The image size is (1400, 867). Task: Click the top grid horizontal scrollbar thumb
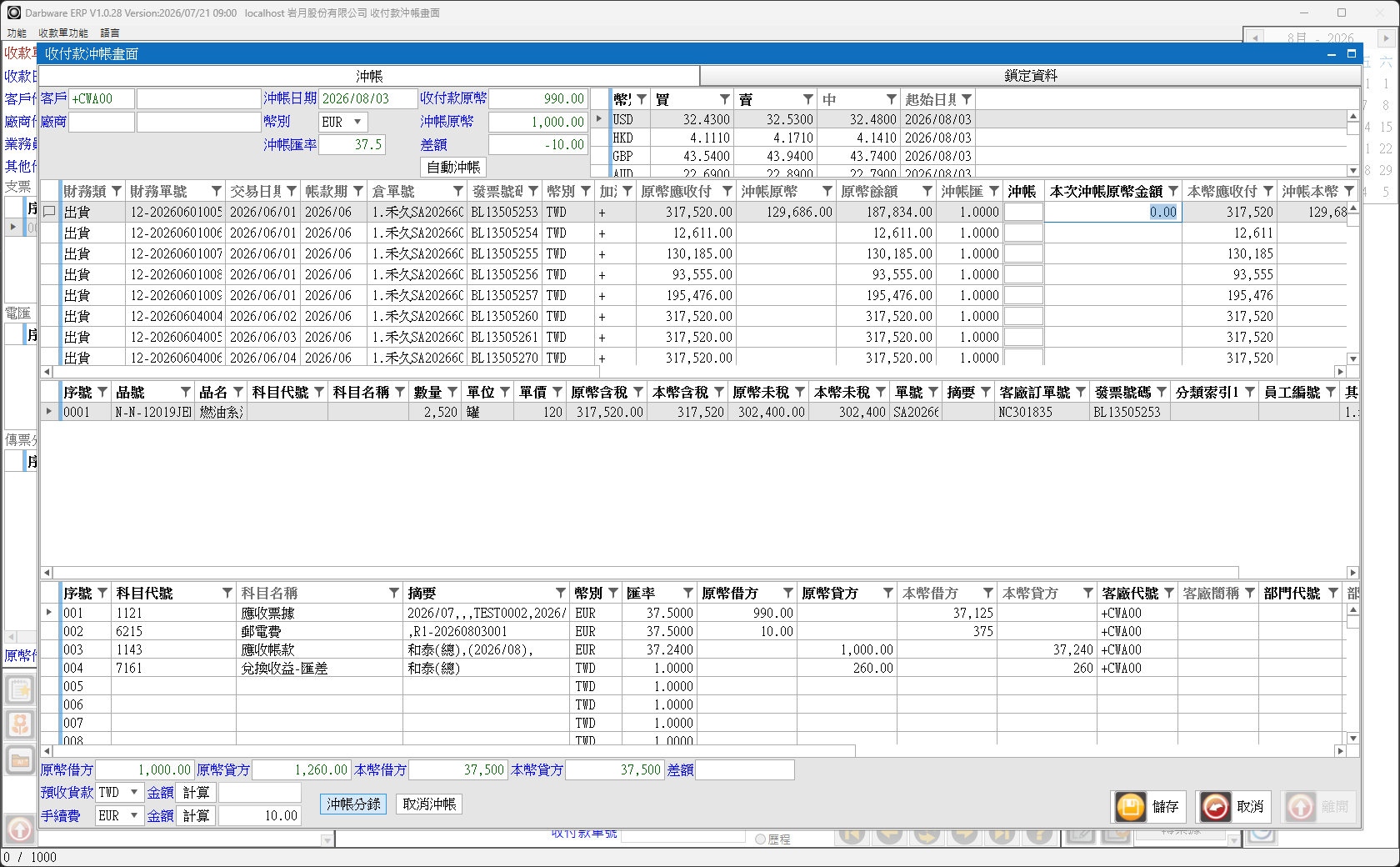326,372
